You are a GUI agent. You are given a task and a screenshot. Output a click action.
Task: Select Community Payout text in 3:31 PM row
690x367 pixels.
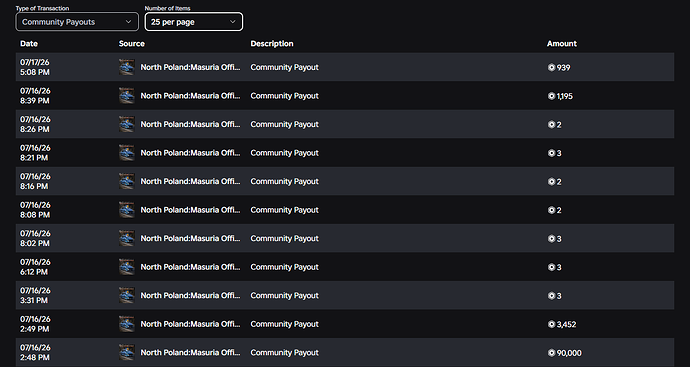[284, 295]
